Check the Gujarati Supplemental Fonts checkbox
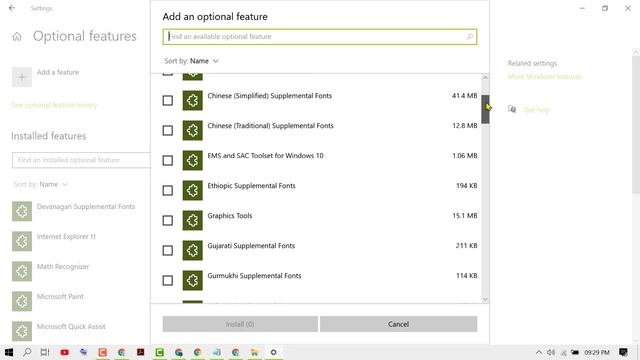The height and width of the screenshot is (360, 640). [x=168, y=251]
